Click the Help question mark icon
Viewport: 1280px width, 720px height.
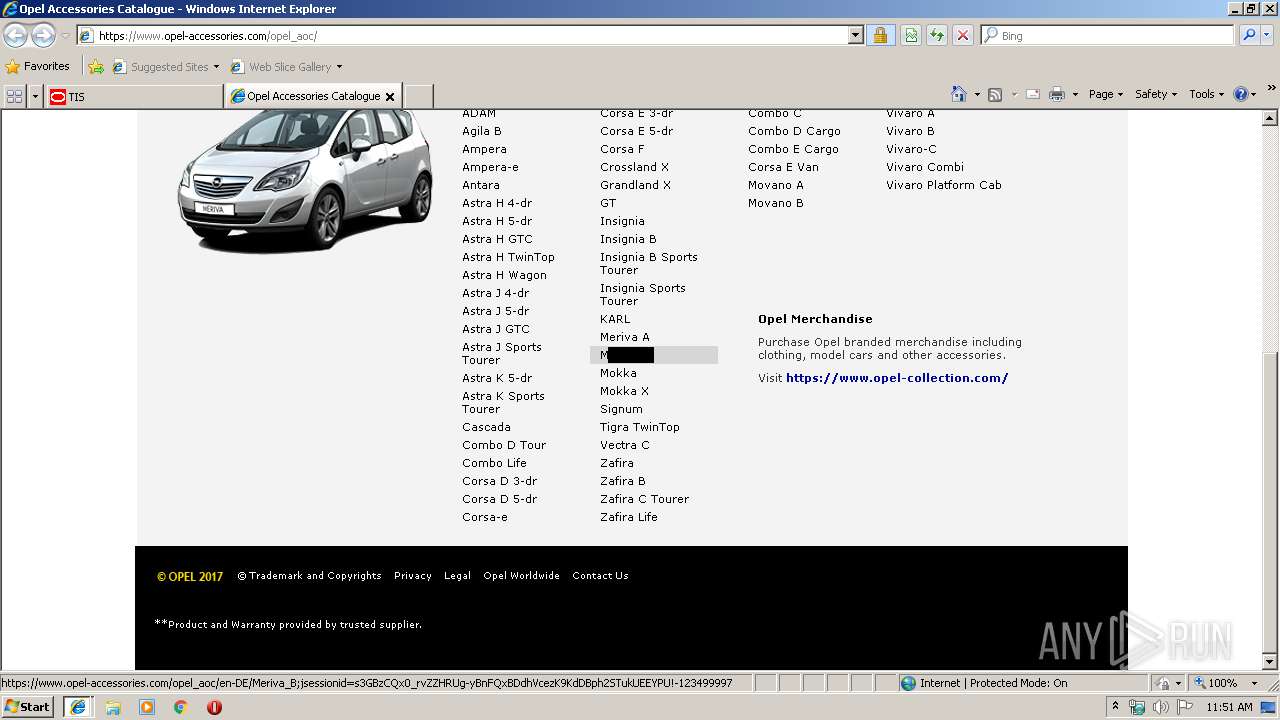pyautogui.click(x=1241, y=94)
